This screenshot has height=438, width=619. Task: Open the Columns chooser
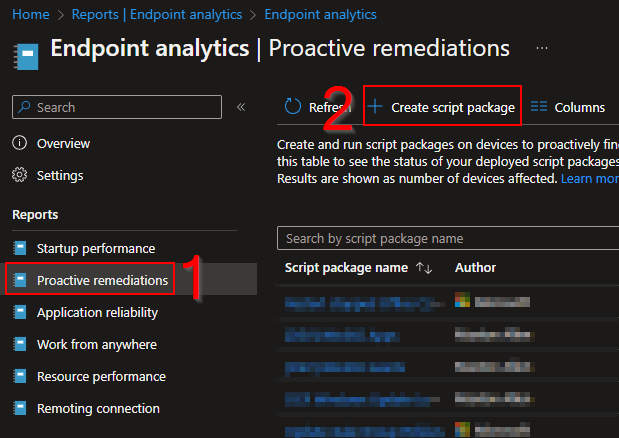[x=568, y=107]
